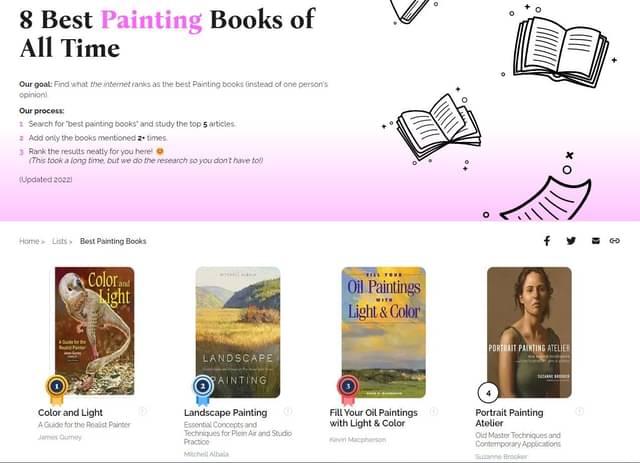
Task: Click the rank 4 circle badge
Action: point(488,393)
